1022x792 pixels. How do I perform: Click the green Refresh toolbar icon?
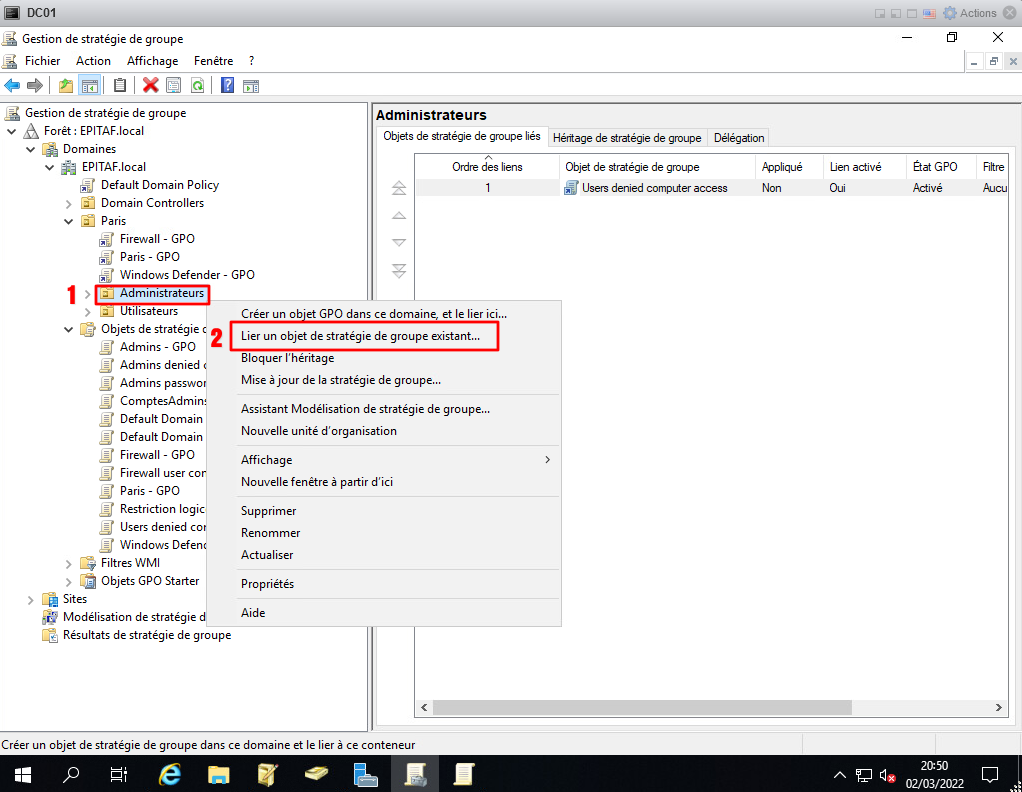[198, 86]
